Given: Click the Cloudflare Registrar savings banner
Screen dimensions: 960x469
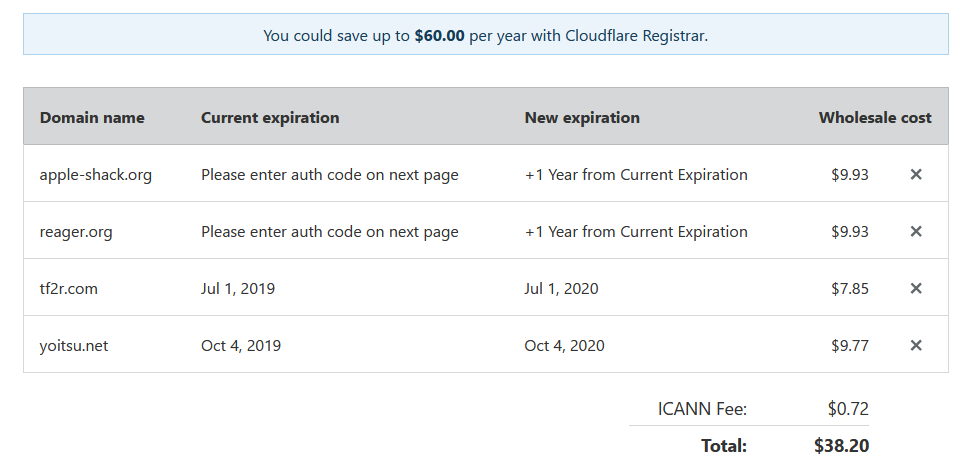Looking at the screenshot, I should (486, 34).
